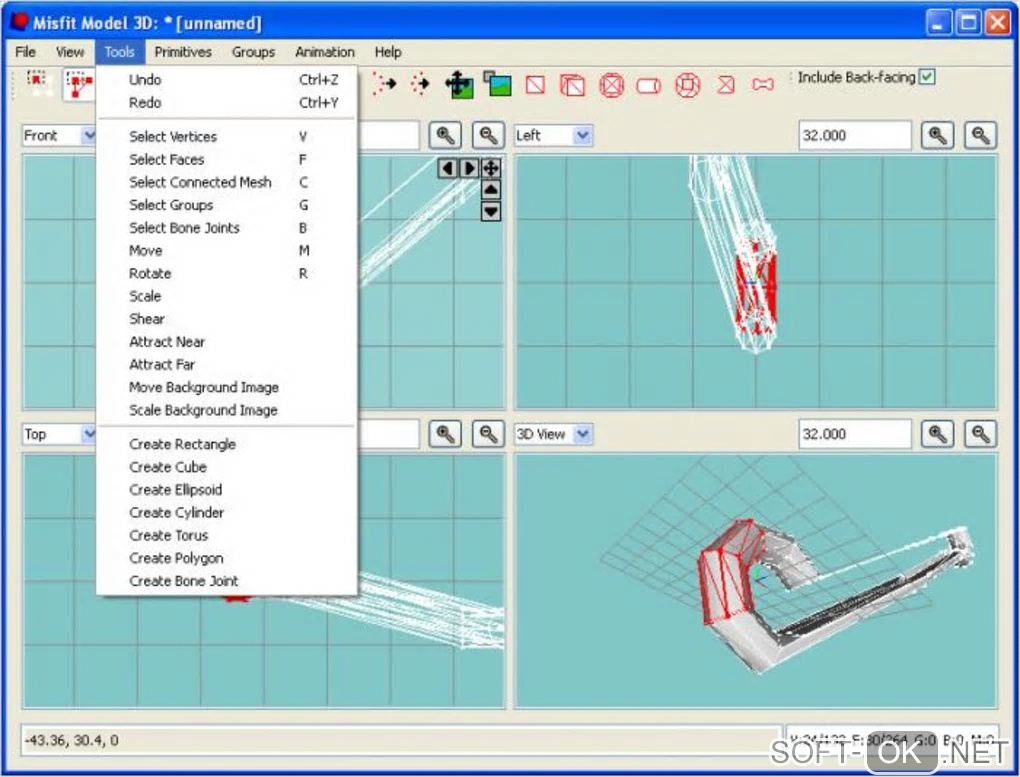This screenshot has width=1020, height=777.
Task: Open the Primitives menu
Action: pyautogui.click(x=183, y=52)
